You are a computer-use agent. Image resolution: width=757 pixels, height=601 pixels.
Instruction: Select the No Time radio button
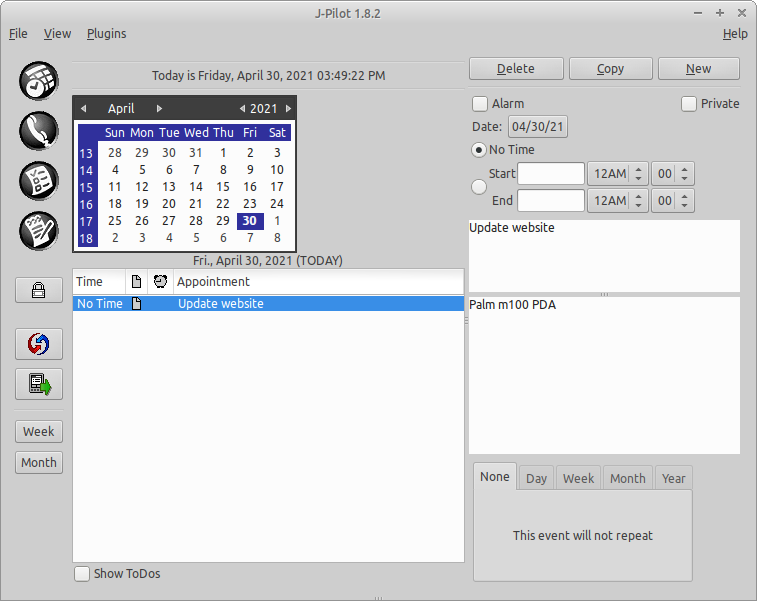(478, 150)
